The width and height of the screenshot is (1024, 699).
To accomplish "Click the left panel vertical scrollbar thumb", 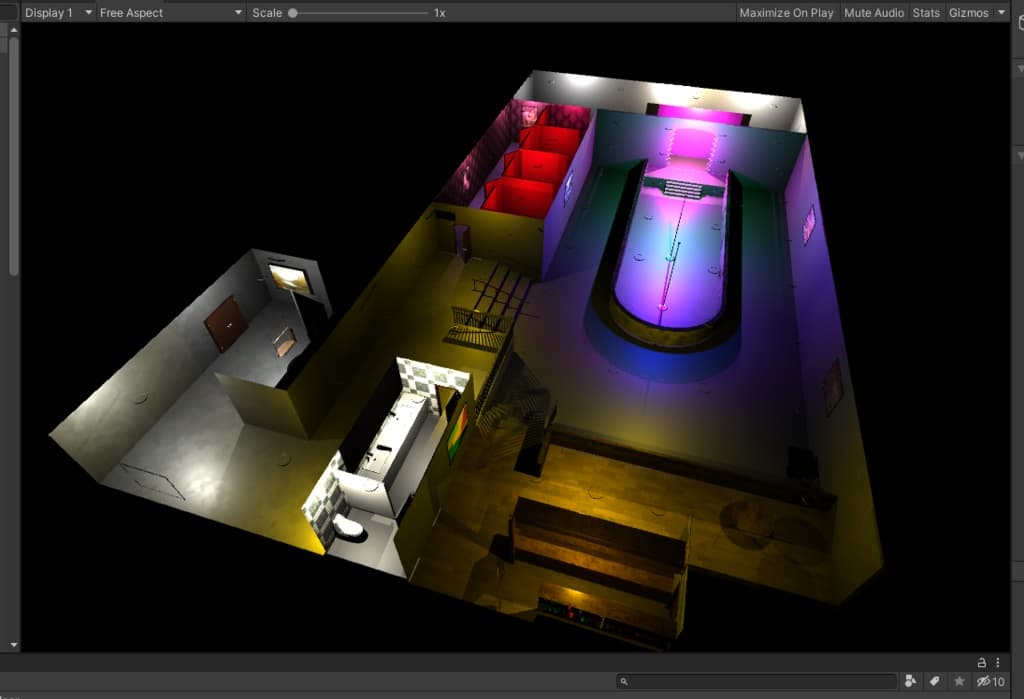I will tap(13, 155).
